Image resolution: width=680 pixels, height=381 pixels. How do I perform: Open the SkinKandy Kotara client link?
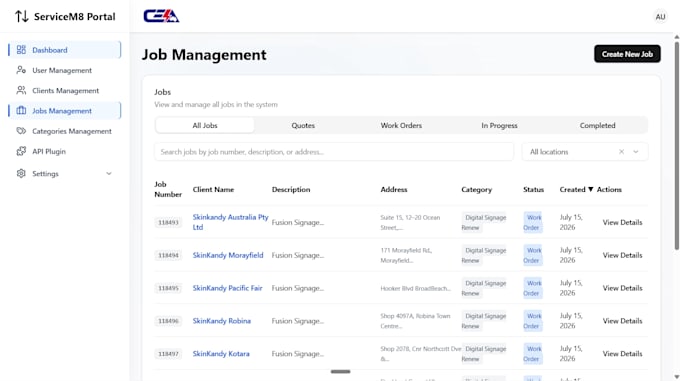point(221,354)
